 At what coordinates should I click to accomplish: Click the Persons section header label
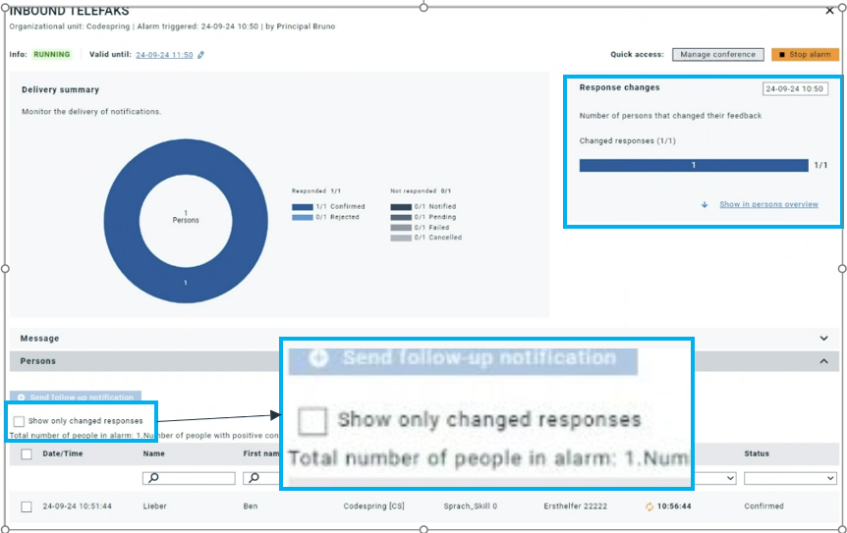[x=38, y=361]
